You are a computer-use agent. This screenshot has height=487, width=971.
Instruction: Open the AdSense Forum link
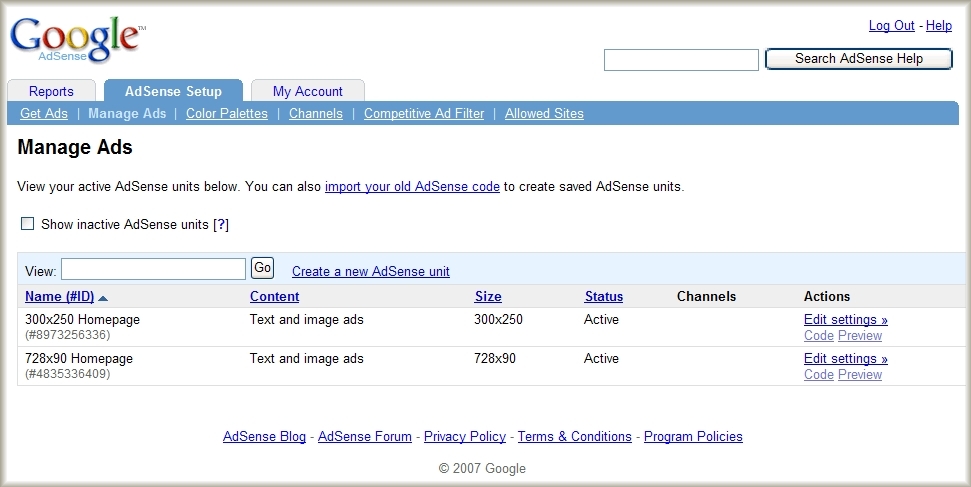(x=365, y=436)
